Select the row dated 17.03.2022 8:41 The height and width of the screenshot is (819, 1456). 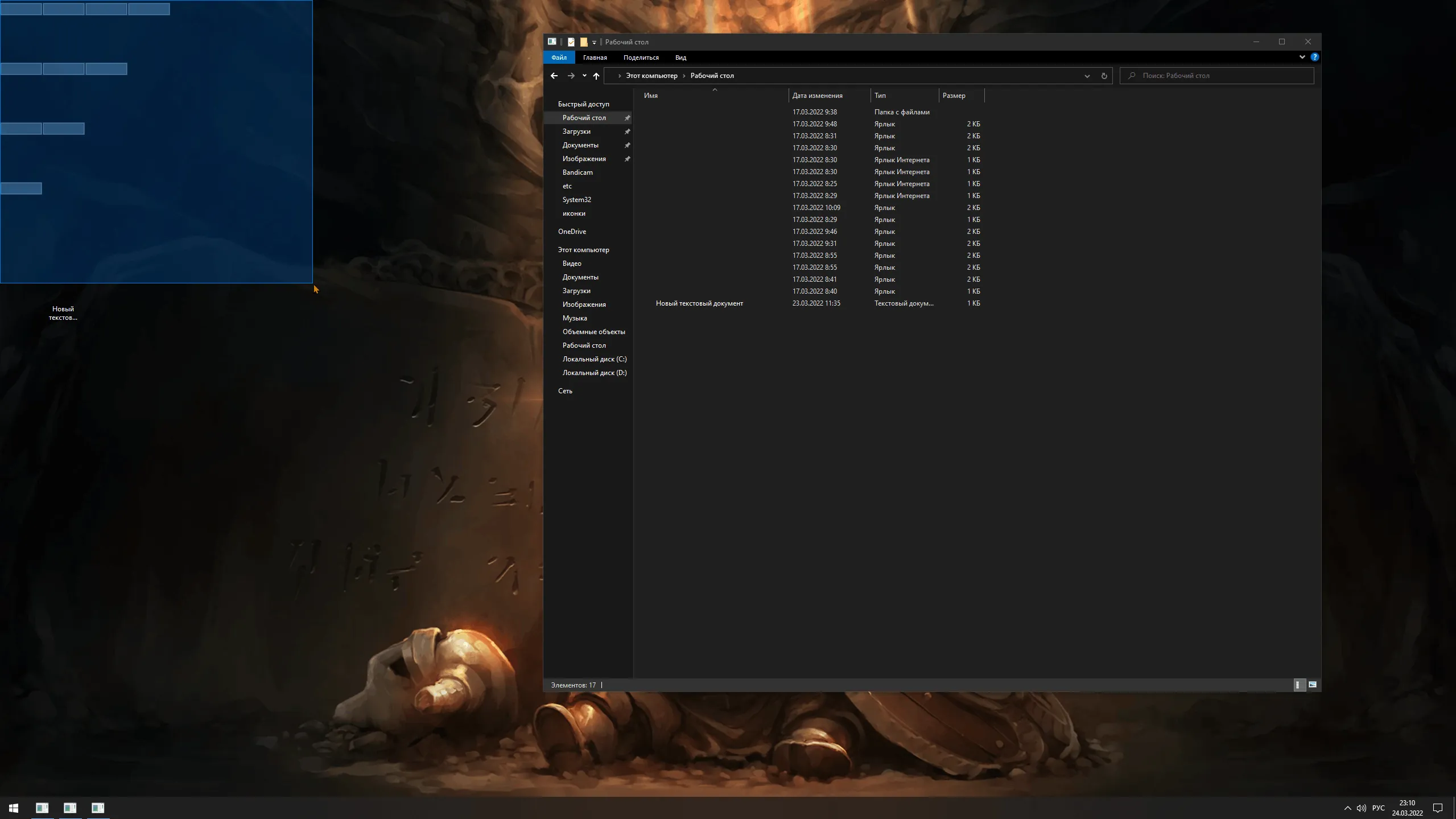point(812,279)
